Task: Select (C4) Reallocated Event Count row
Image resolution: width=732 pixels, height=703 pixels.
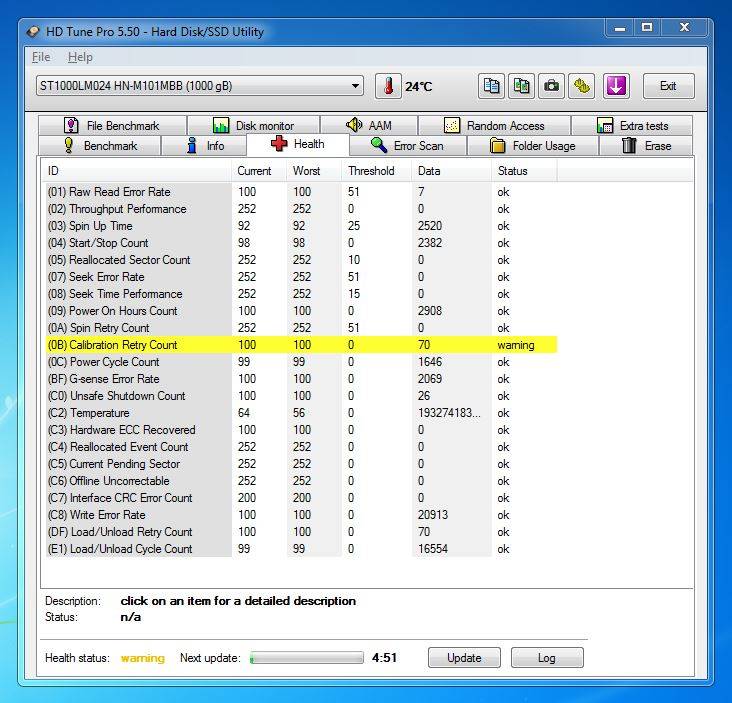Action: tap(301, 447)
